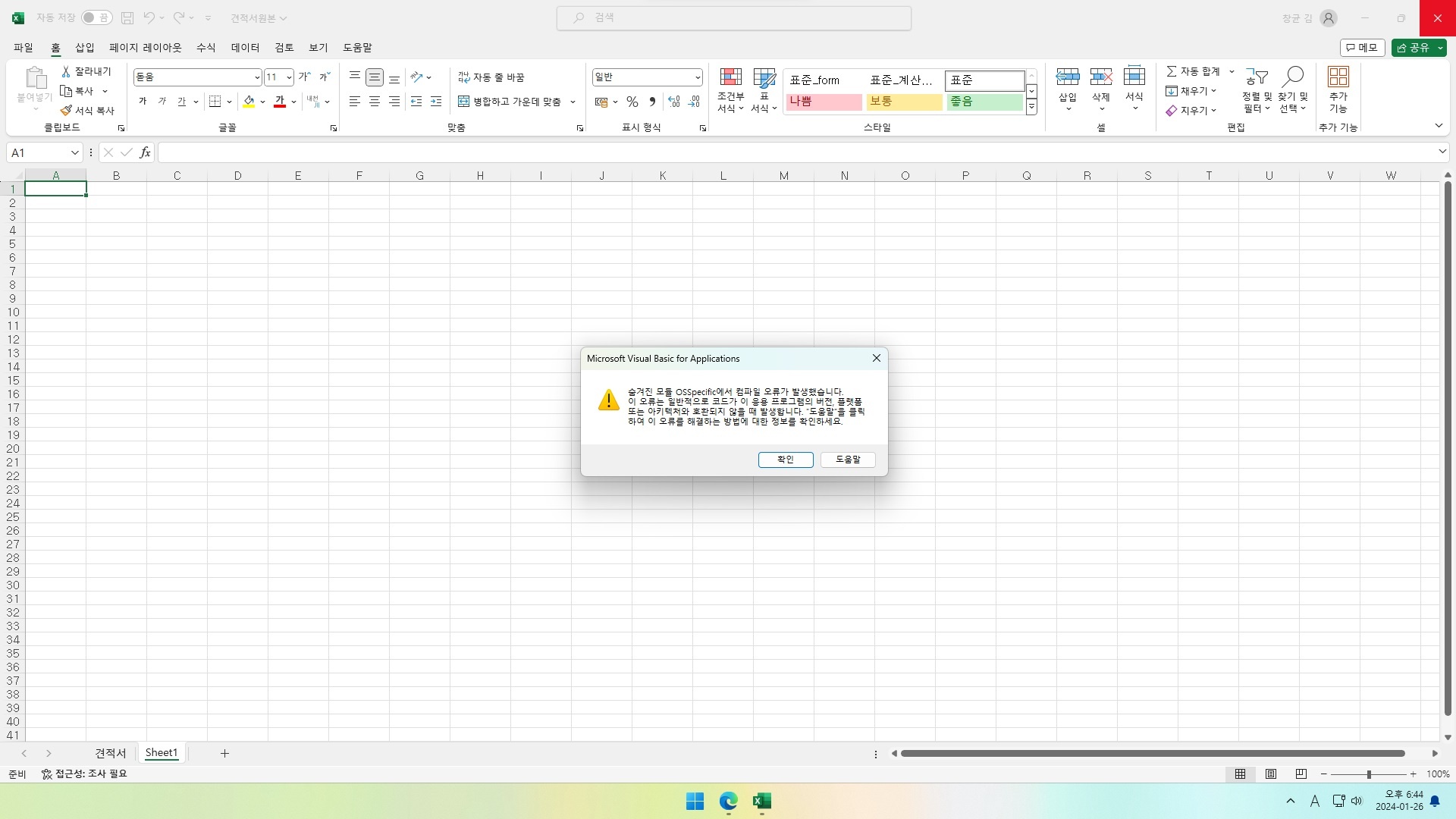The image size is (1456, 819).
Task: Close the VBA error dialog with X
Action: tap(877, 358)
